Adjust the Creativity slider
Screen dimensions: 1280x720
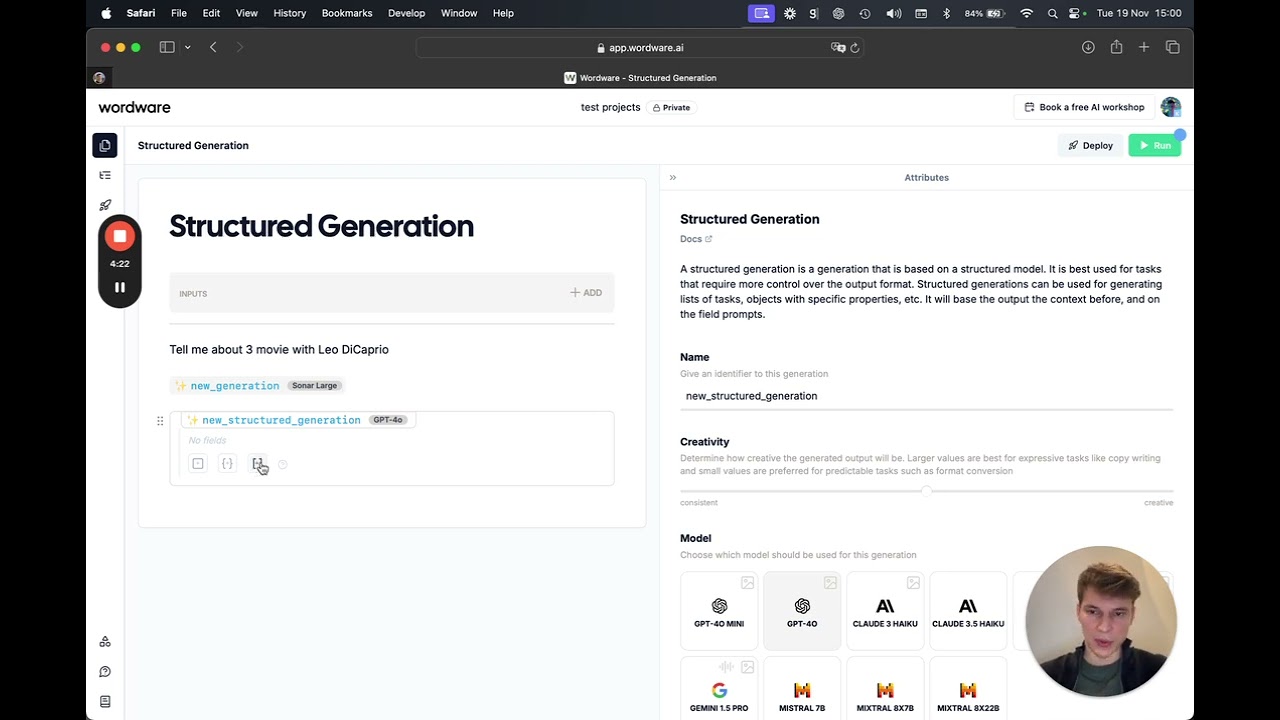click(926, 491)
